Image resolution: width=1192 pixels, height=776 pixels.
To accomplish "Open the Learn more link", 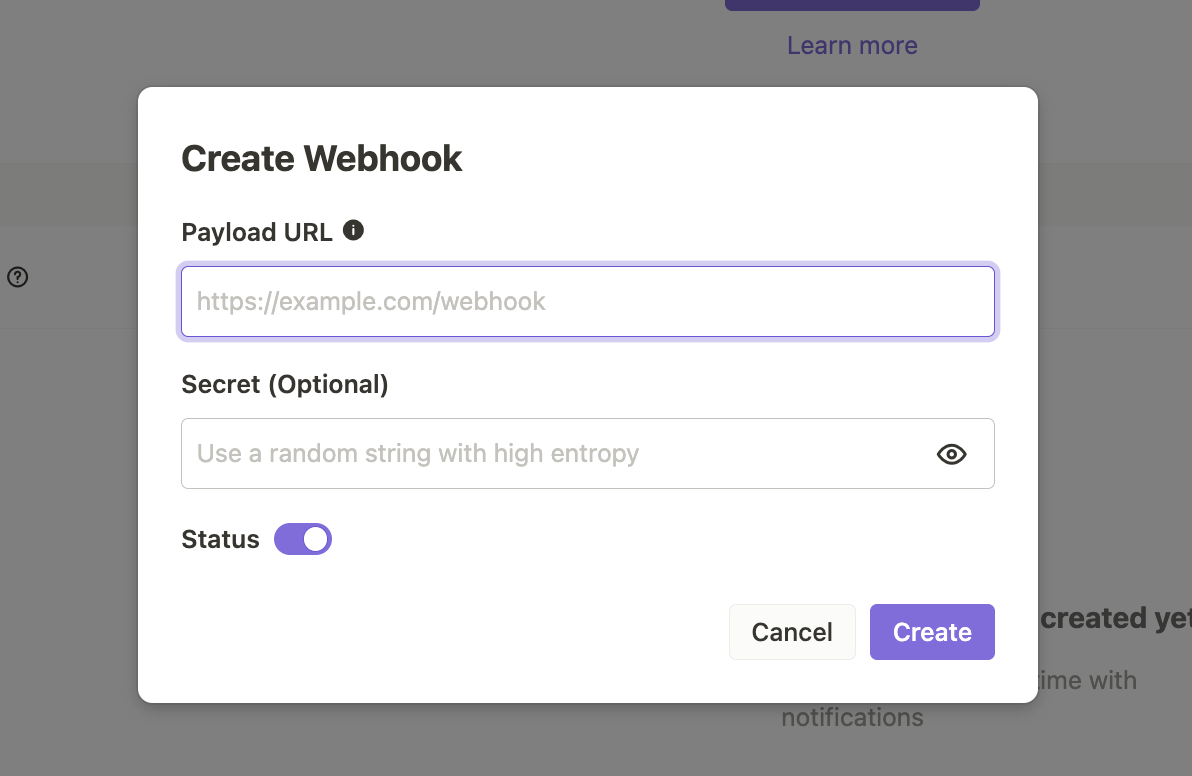I will [x=851, y=45].
